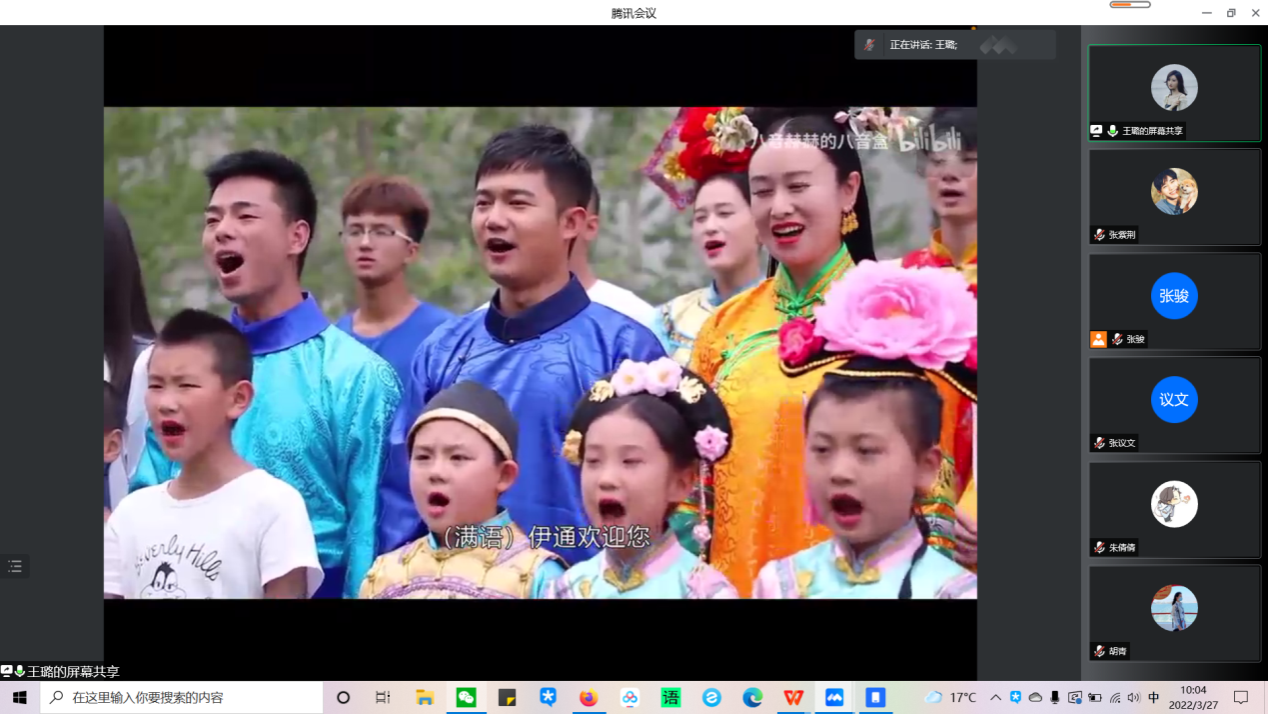Open WeChat from the taskbar
Screen dimensions: 1268x714
click(466, 697)
